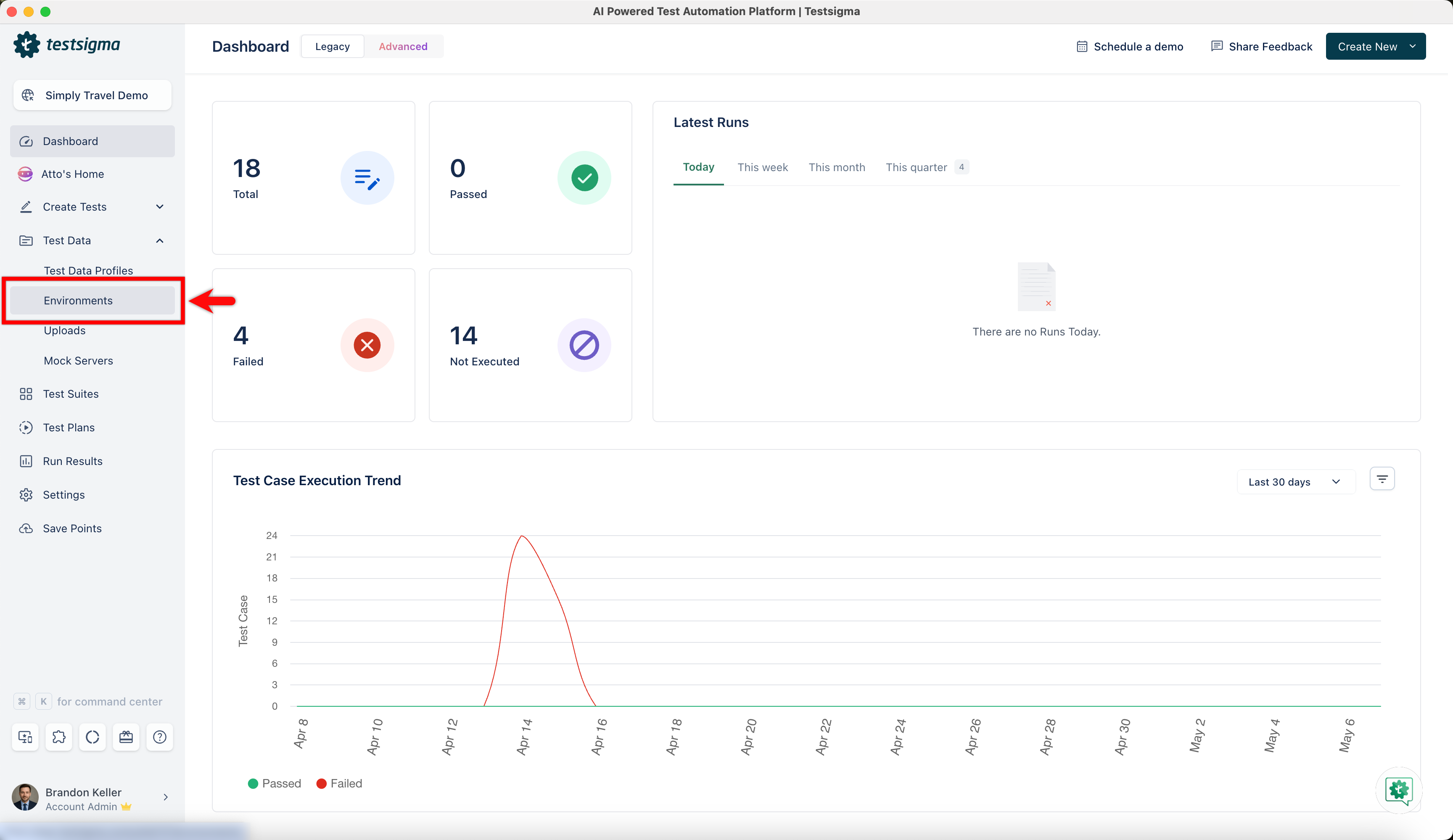Click the circular loading status icon
The height and width of the screenshot is (840, 1453).
pos(92,737)
